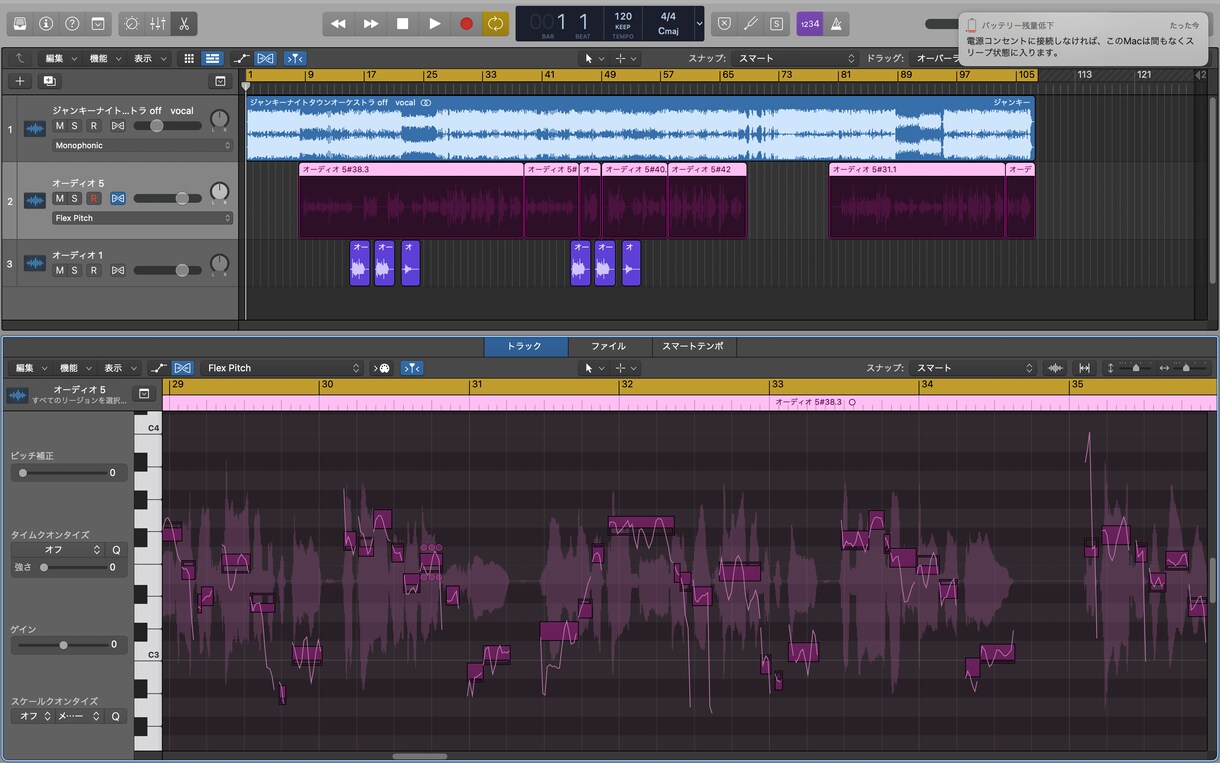Open the Mixer faders icon
Image resolution: width=1220 pixels, height=763 pixels.
tap(158, 23)
